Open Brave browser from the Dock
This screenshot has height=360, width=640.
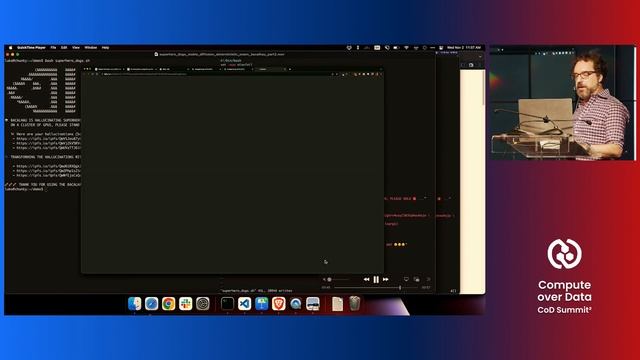pos(279,304)
